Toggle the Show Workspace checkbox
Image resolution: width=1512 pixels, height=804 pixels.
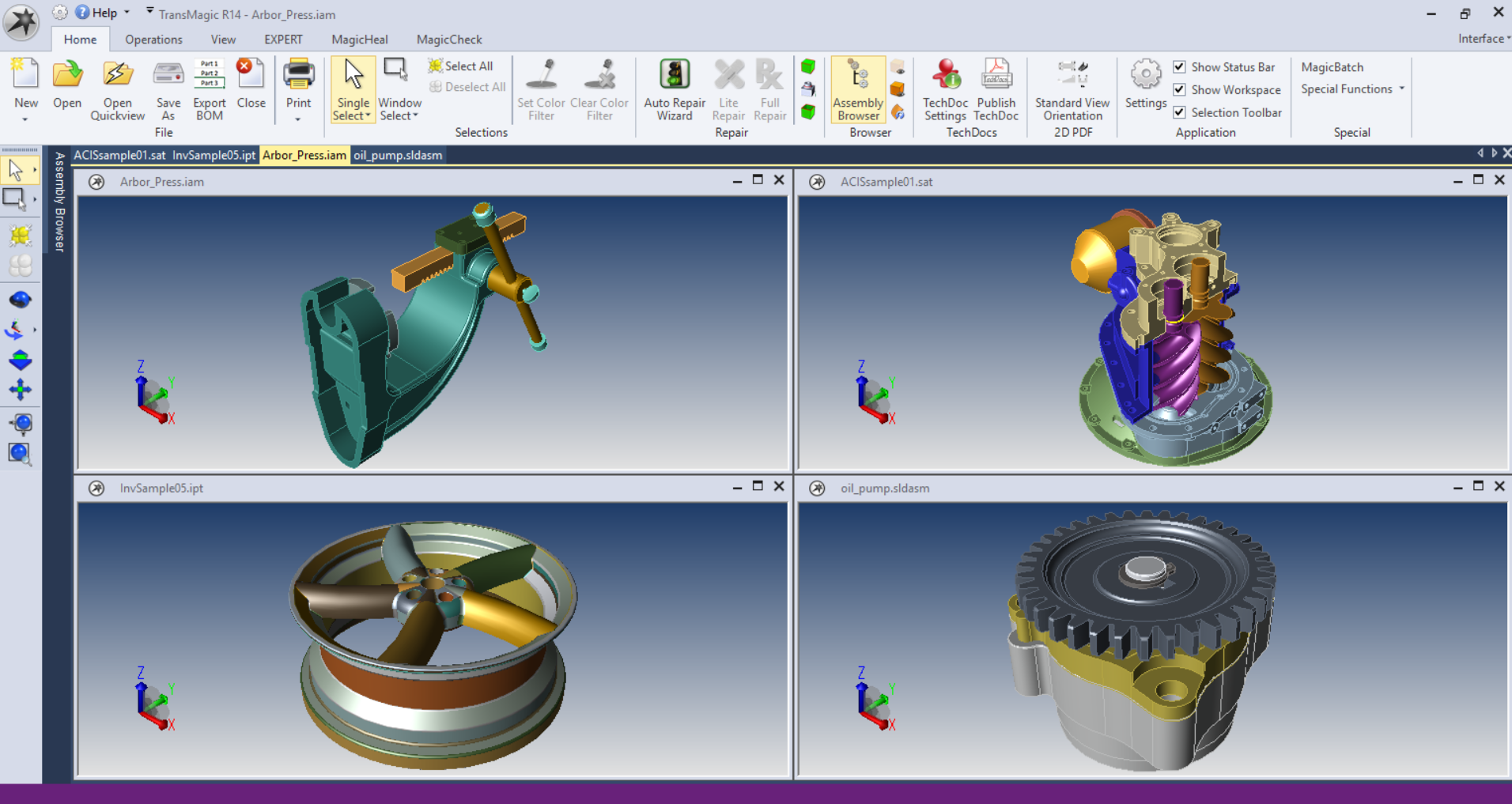pyautogui.click(x=1179, y=89)
